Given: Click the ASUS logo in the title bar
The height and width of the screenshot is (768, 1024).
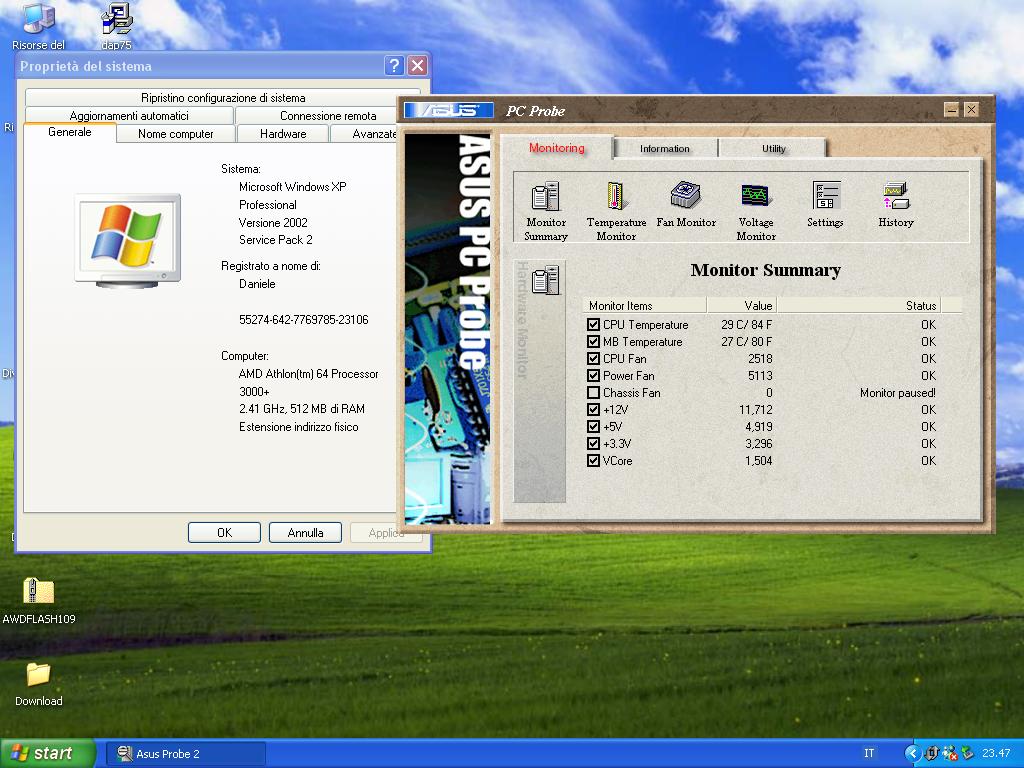Looking at the screenshot, I should [x=449, y=110].
